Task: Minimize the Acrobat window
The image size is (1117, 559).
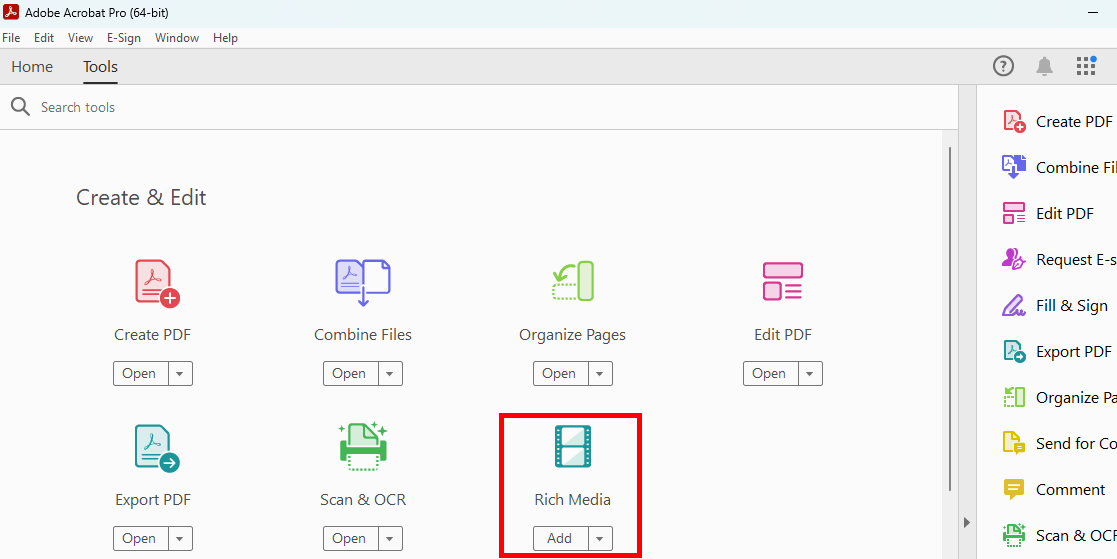Action: pyautogui.click(x=1093, y=13)
